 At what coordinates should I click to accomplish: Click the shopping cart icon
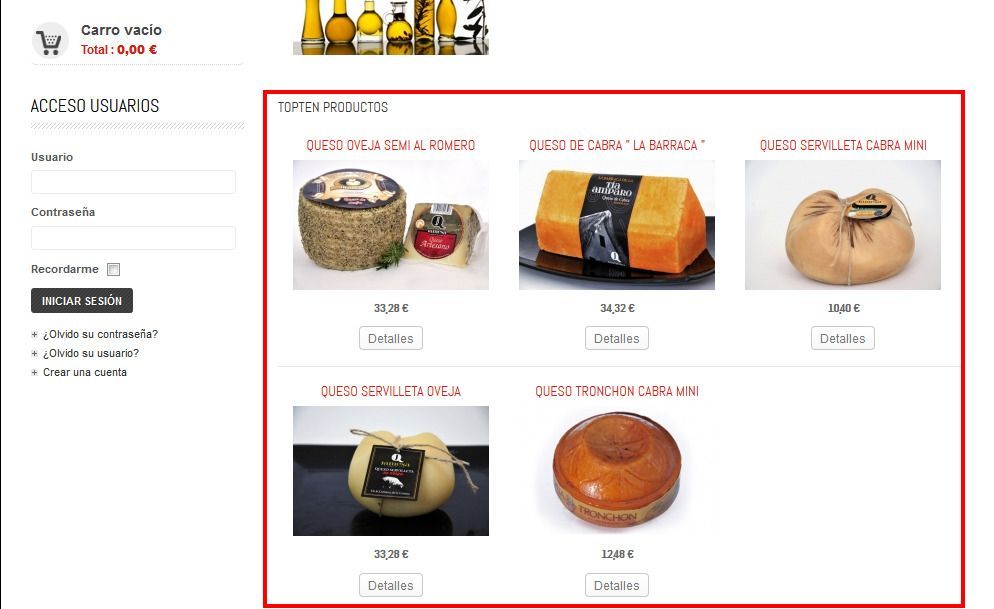coord(50,41)
